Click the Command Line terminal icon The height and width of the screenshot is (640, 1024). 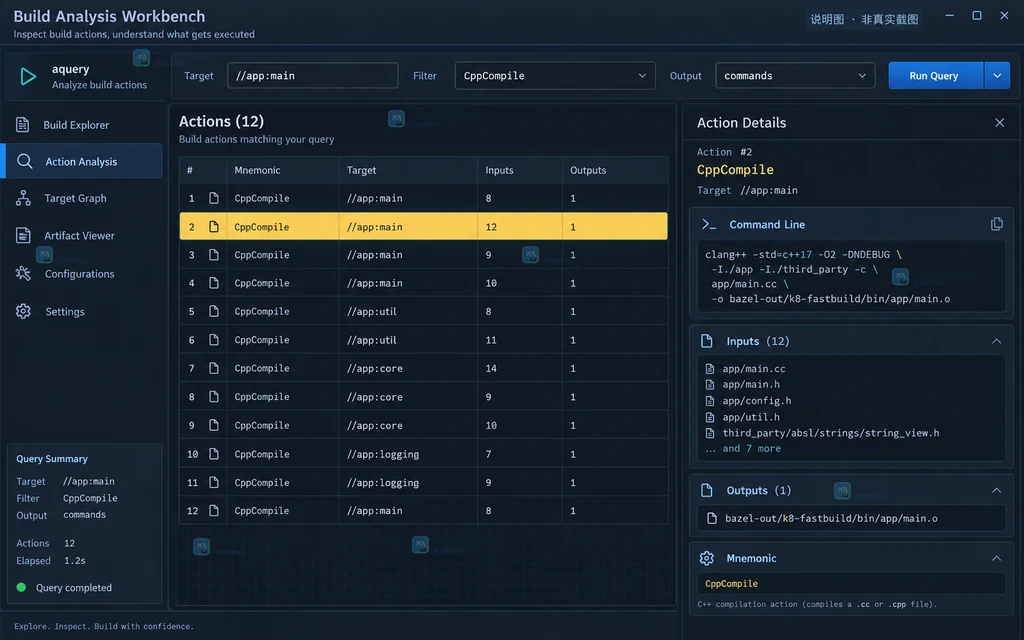(709, 224)
